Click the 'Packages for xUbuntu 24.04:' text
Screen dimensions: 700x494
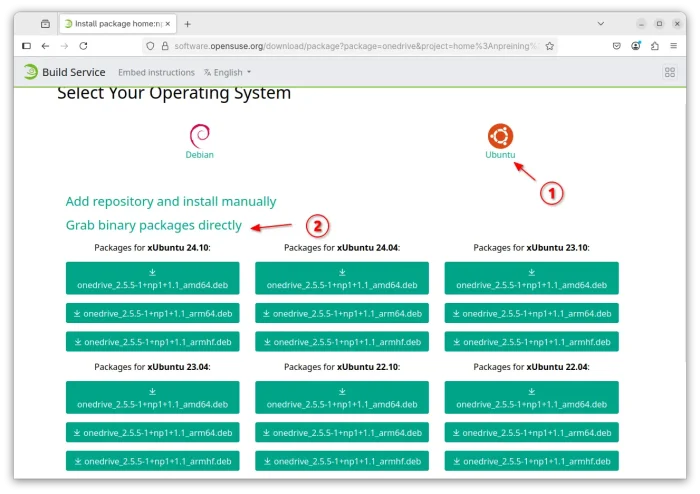click(342, 248)
